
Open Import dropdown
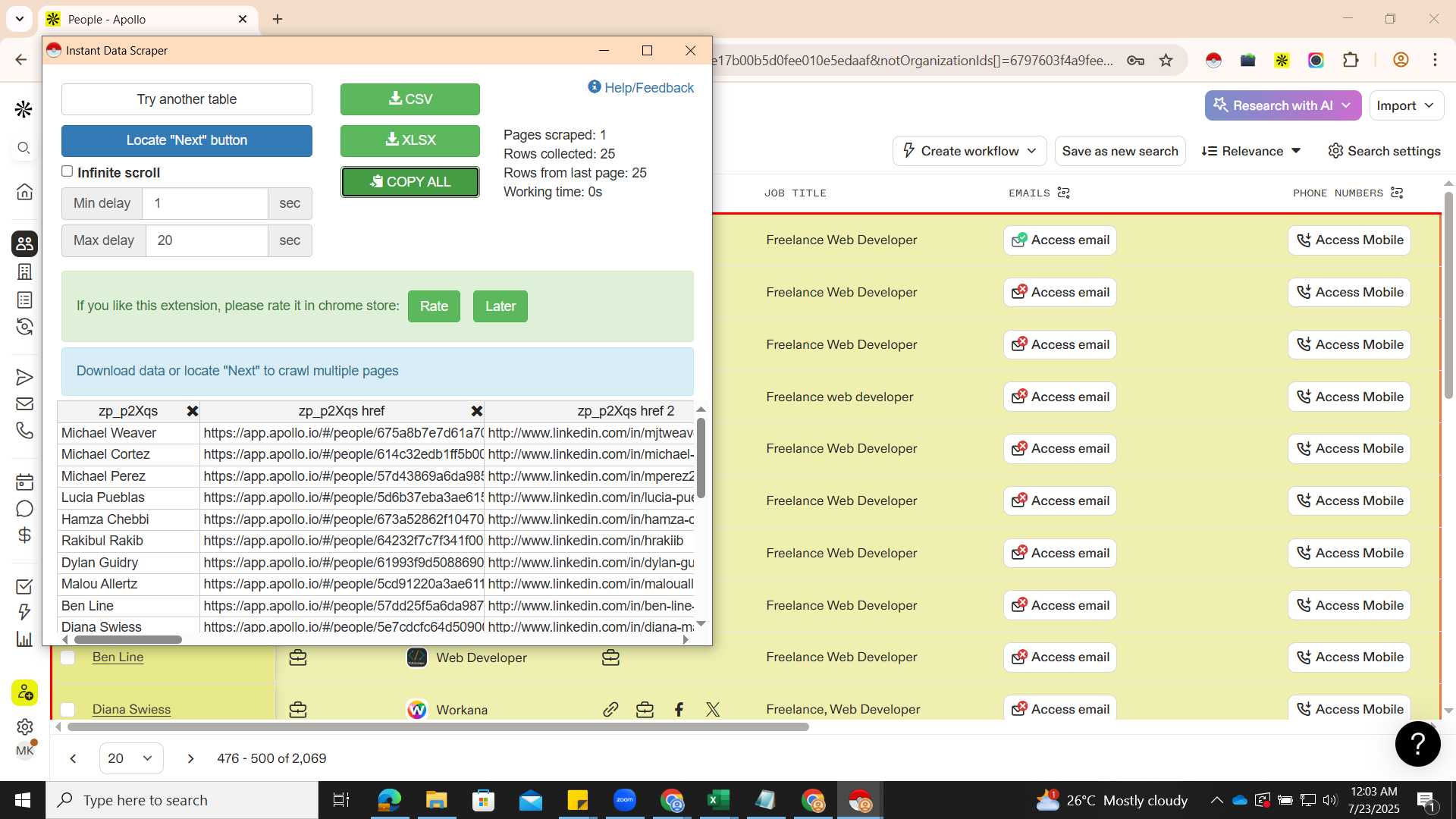(x=1405, y=105)
